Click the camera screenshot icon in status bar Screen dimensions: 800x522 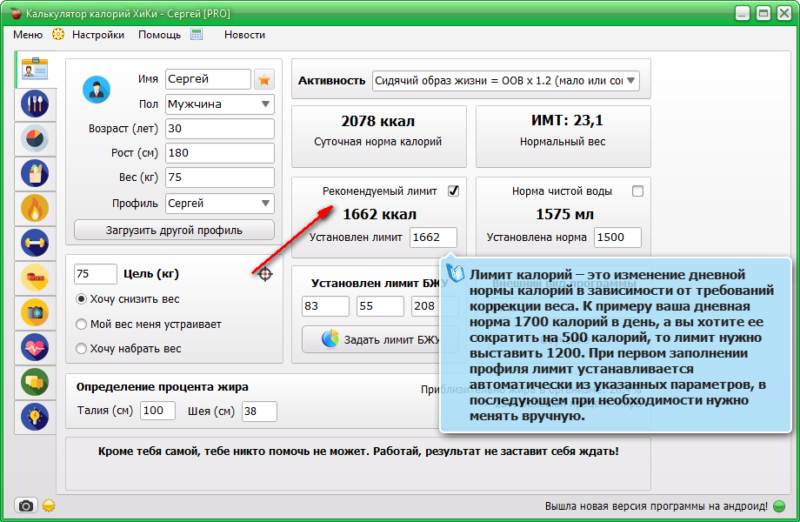pyautogui.click(x=26, y=505)
